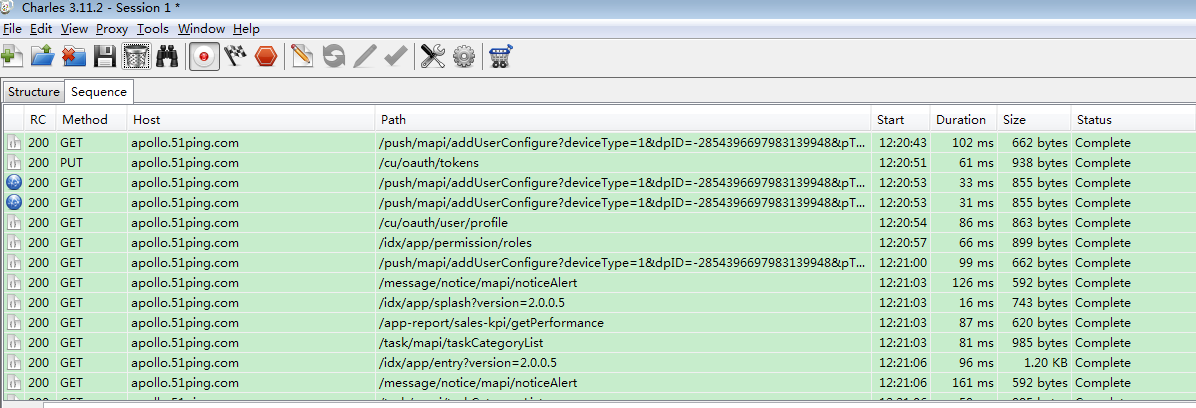Compose a new request with the pencil icon
The width and height of the screenshot is (1196, 408).
302,57
